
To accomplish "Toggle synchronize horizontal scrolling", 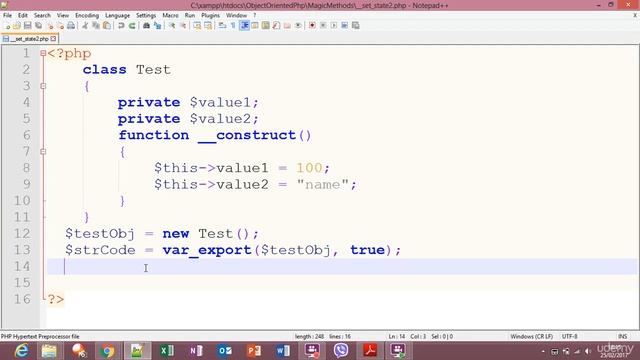I will point(208,26).
